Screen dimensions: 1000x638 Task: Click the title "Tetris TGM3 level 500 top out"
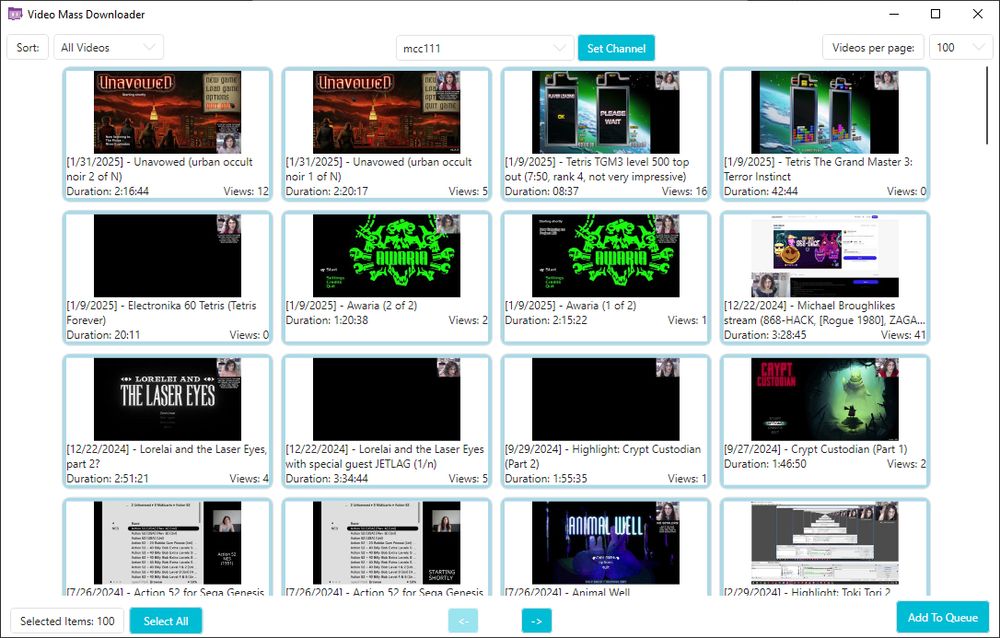click(597, 169)
